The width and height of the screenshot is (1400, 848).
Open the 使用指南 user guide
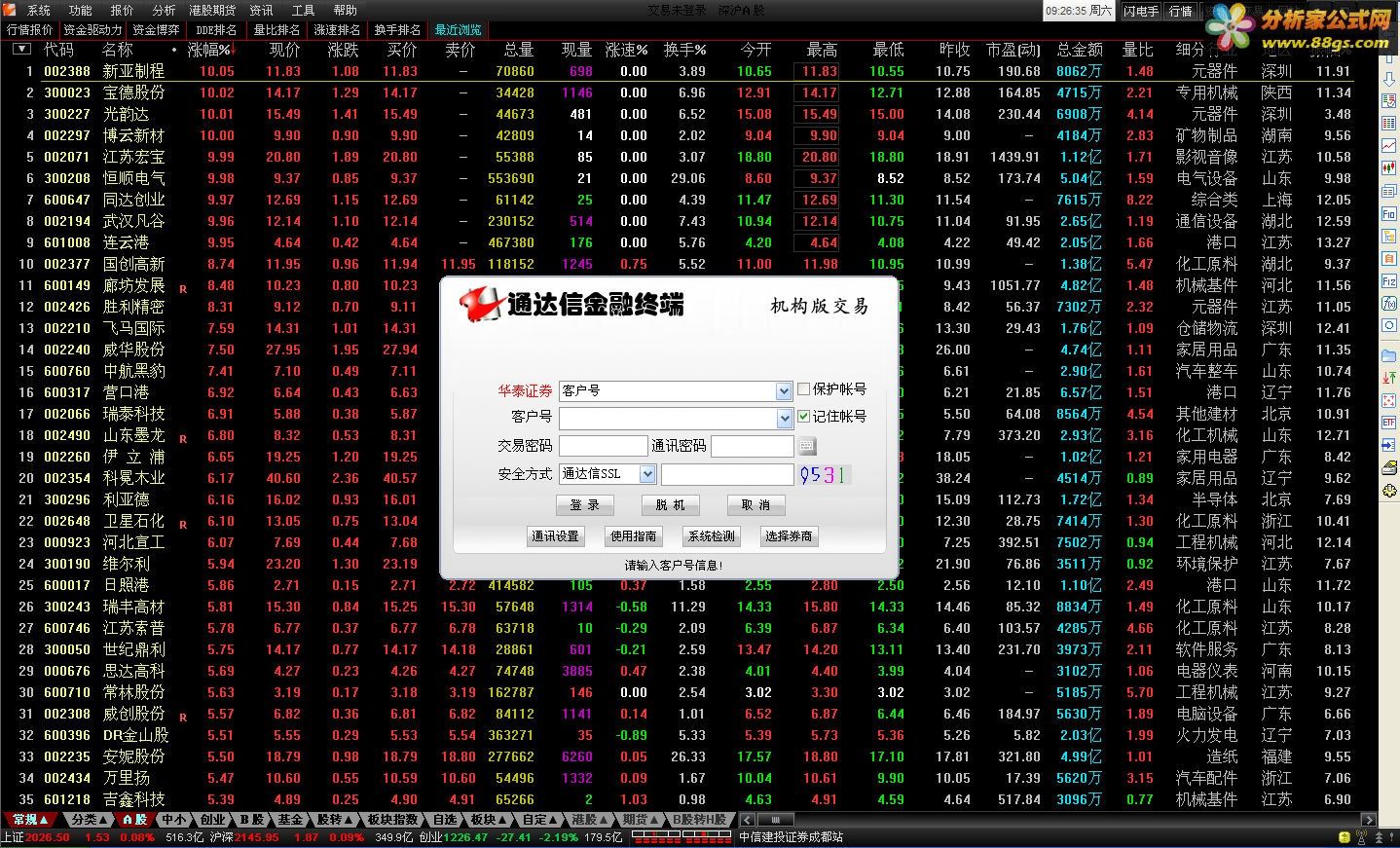point(634,536)
